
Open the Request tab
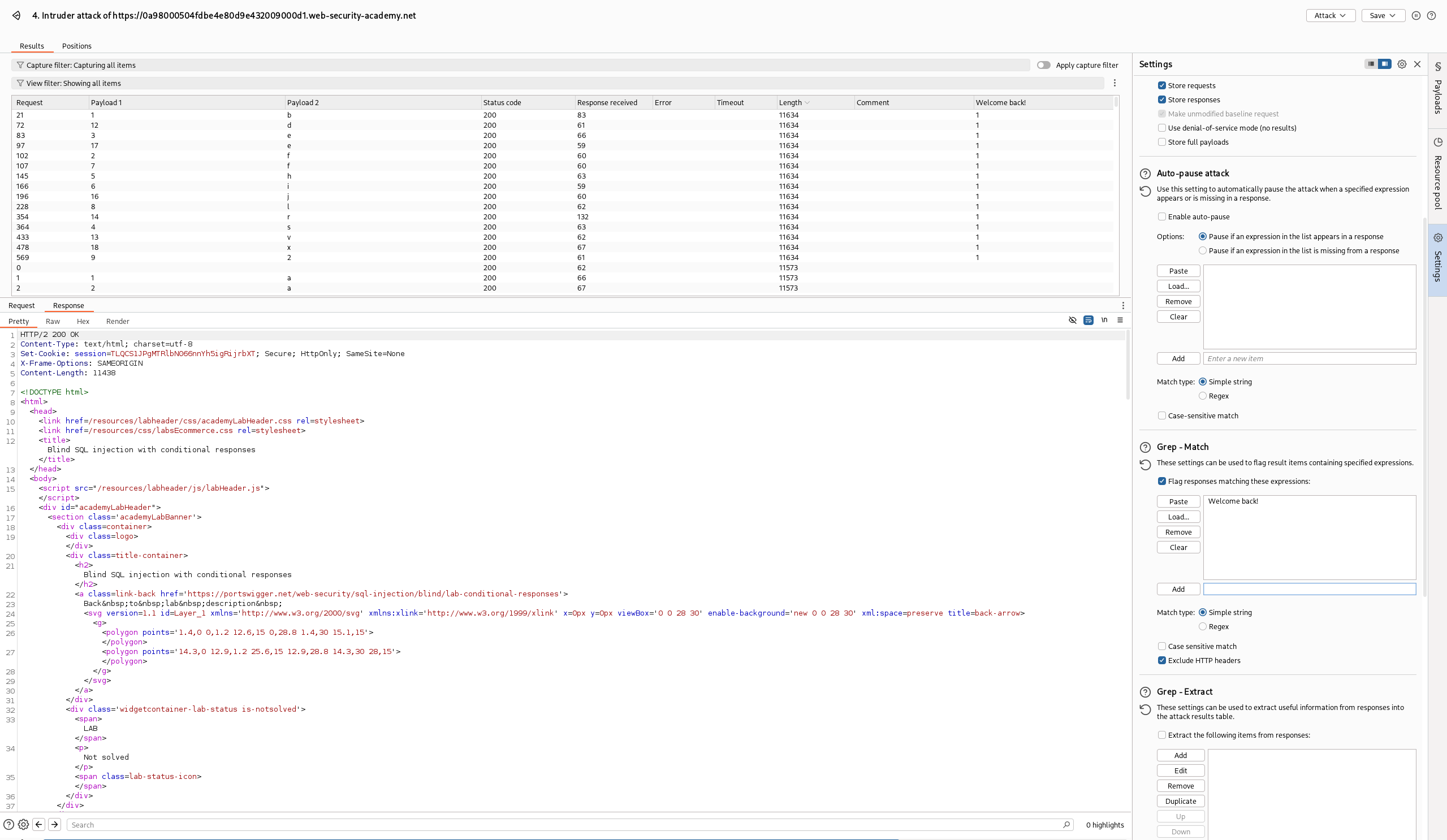[x=21, y=305]
